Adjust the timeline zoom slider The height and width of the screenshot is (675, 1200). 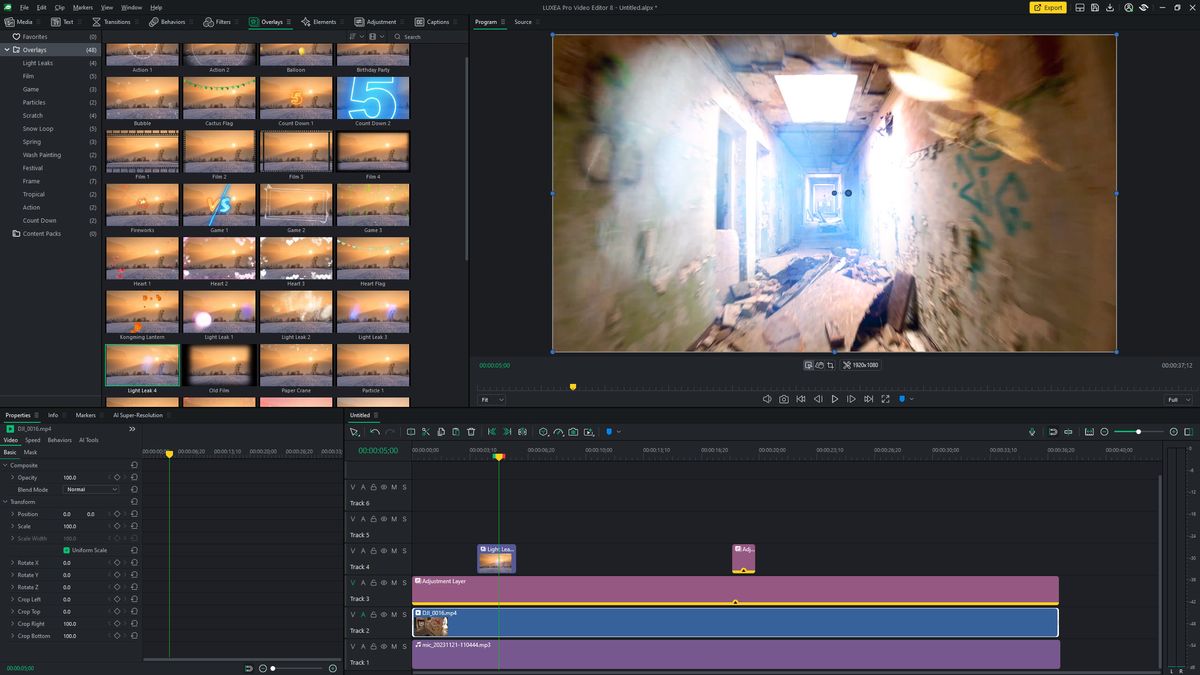click(x=1138, y=431)
